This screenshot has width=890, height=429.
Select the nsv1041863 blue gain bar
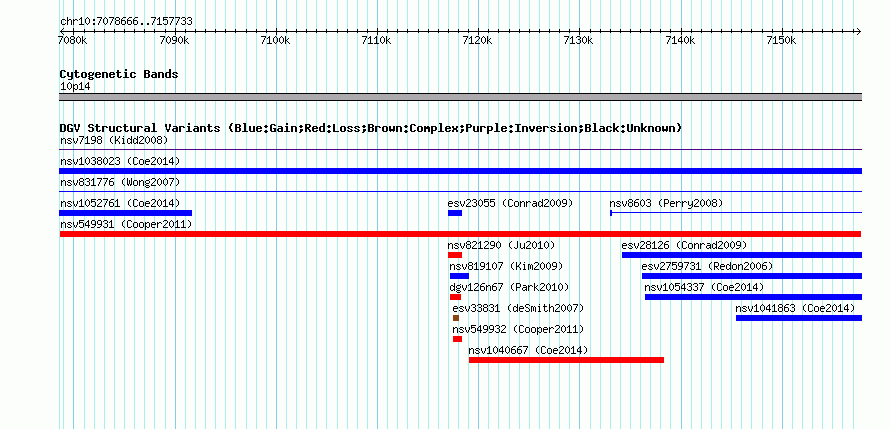pyautogui.click(x=799, y=318)
